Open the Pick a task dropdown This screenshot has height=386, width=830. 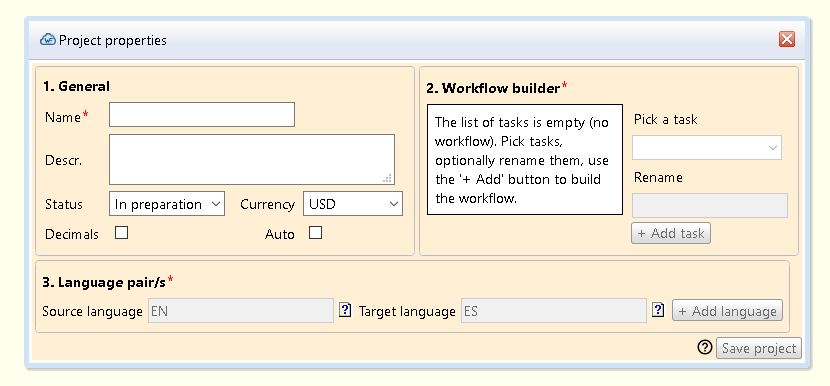click(x=707, y=148)
